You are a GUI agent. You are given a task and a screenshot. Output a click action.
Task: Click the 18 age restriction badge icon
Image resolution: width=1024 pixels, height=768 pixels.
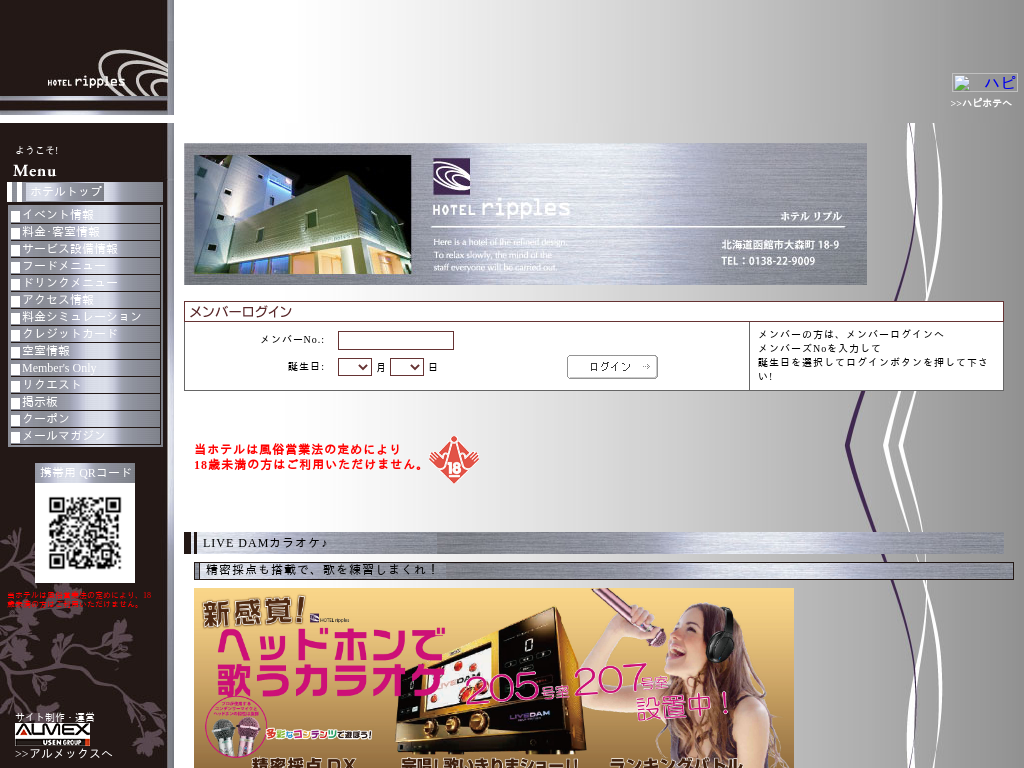(454, 459)
